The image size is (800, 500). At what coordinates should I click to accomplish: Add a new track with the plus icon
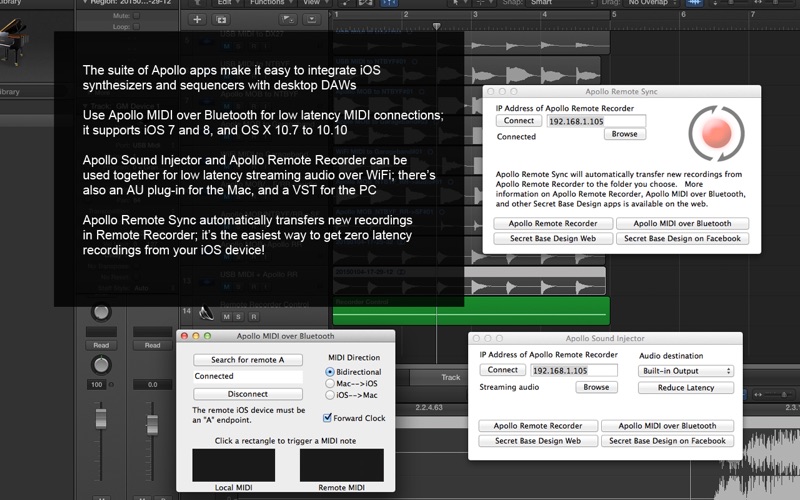coord(197,20)
